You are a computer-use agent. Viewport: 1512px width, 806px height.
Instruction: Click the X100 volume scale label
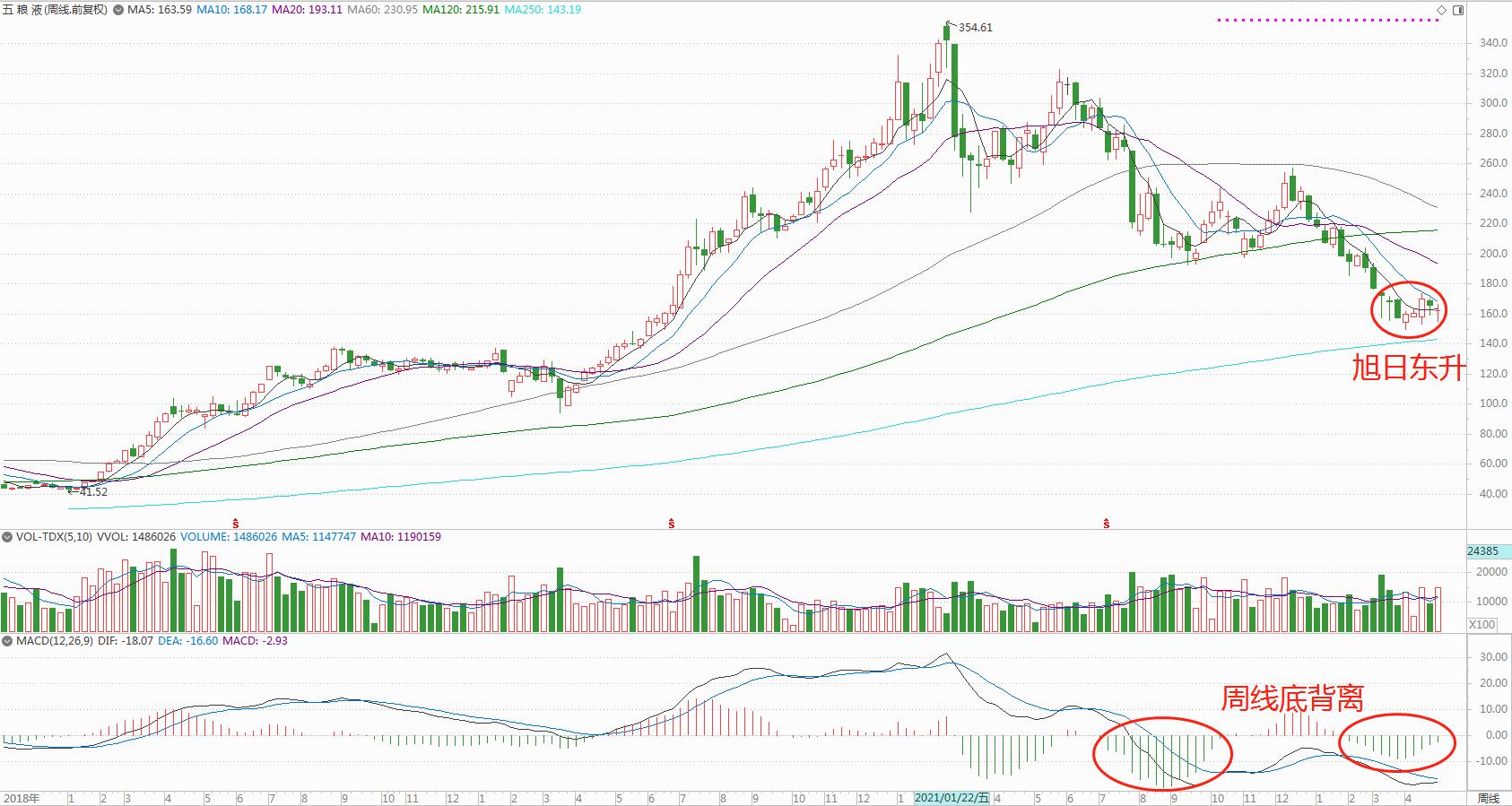coord(1482,625)
